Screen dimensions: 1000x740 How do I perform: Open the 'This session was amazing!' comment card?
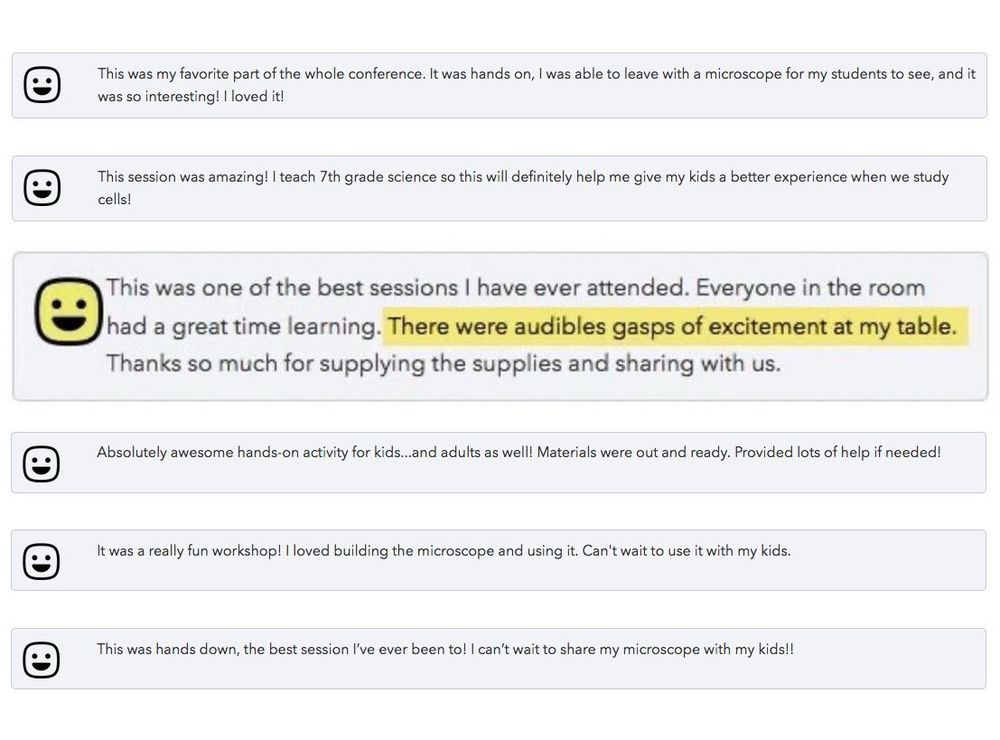pyautogui.click(x=499, y=188)
